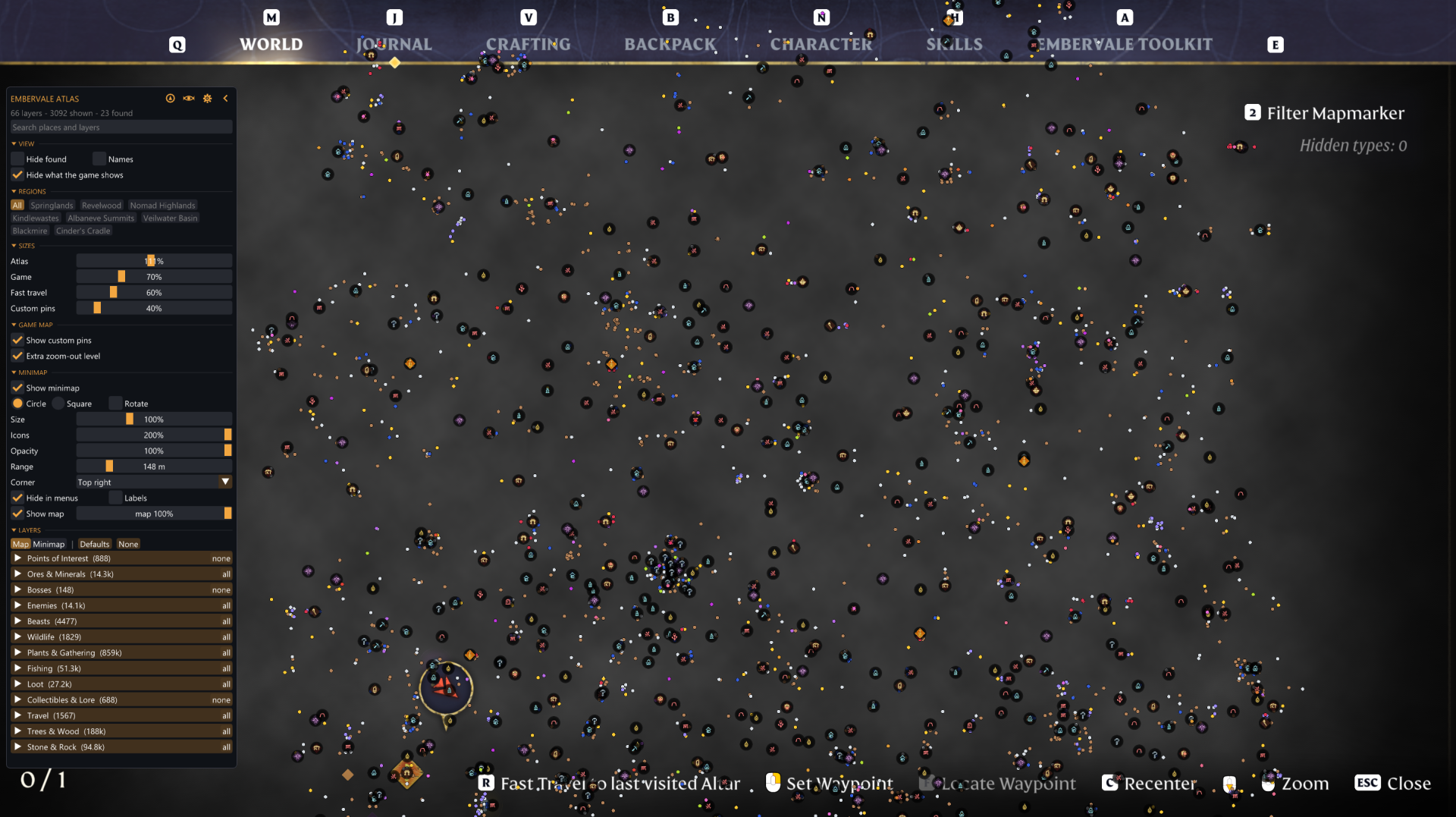1456x817 pixels.
Task: Click the mouse icon beside Zoom
Action: click(x=1268, y=783)
